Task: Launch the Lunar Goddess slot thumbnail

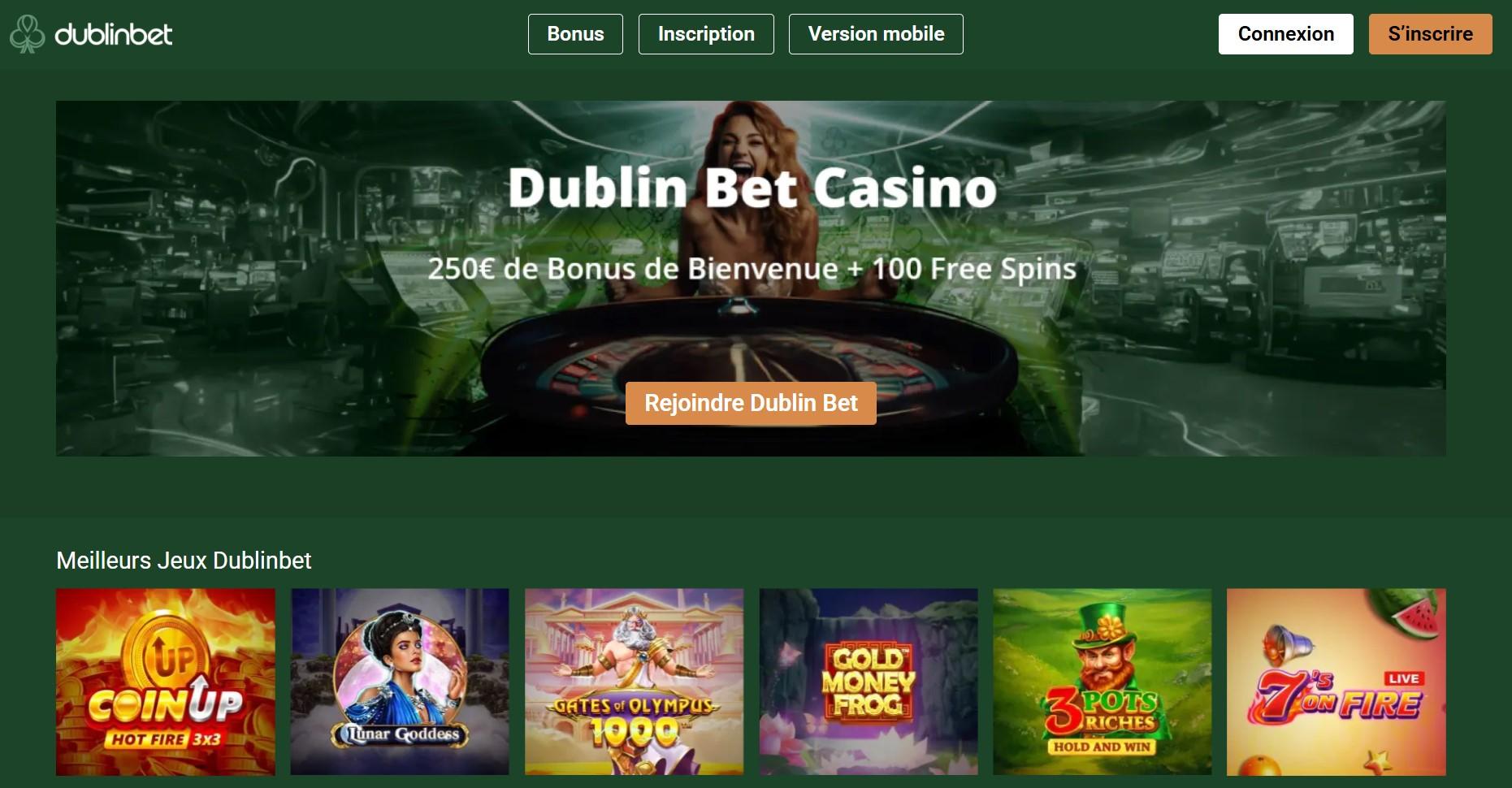Action: point(400,682)
